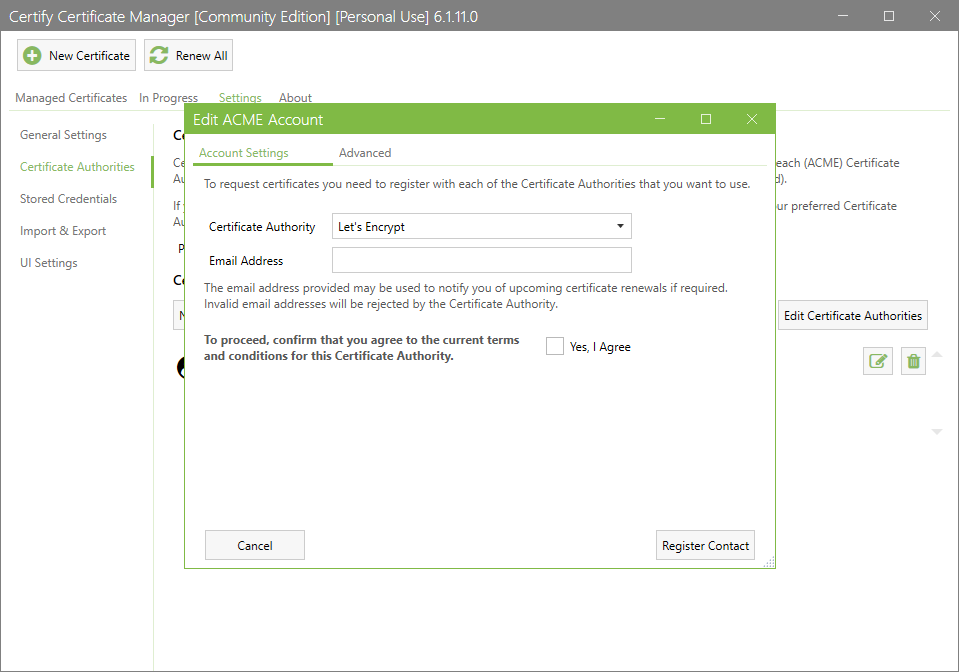The width and height of the screenshot is (959, 672).
Task: Close the Certify Certificate Manager main window
Action: click(x=935, y=16)
